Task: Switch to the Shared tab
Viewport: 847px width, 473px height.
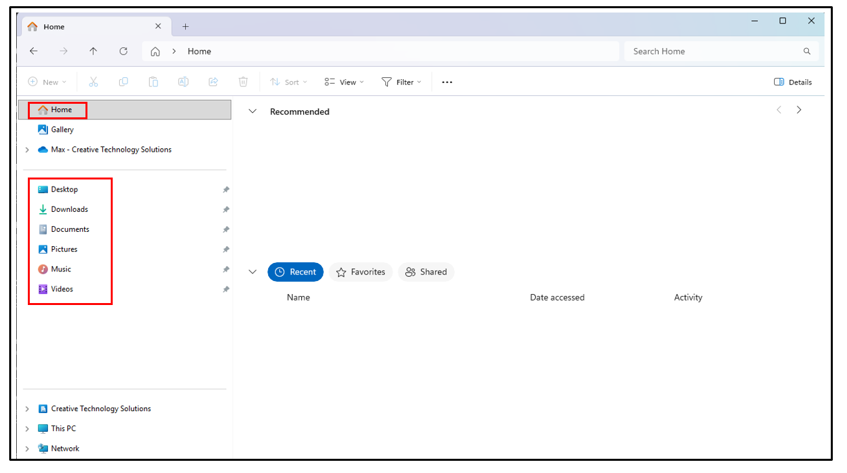Action: coord(426,272)
